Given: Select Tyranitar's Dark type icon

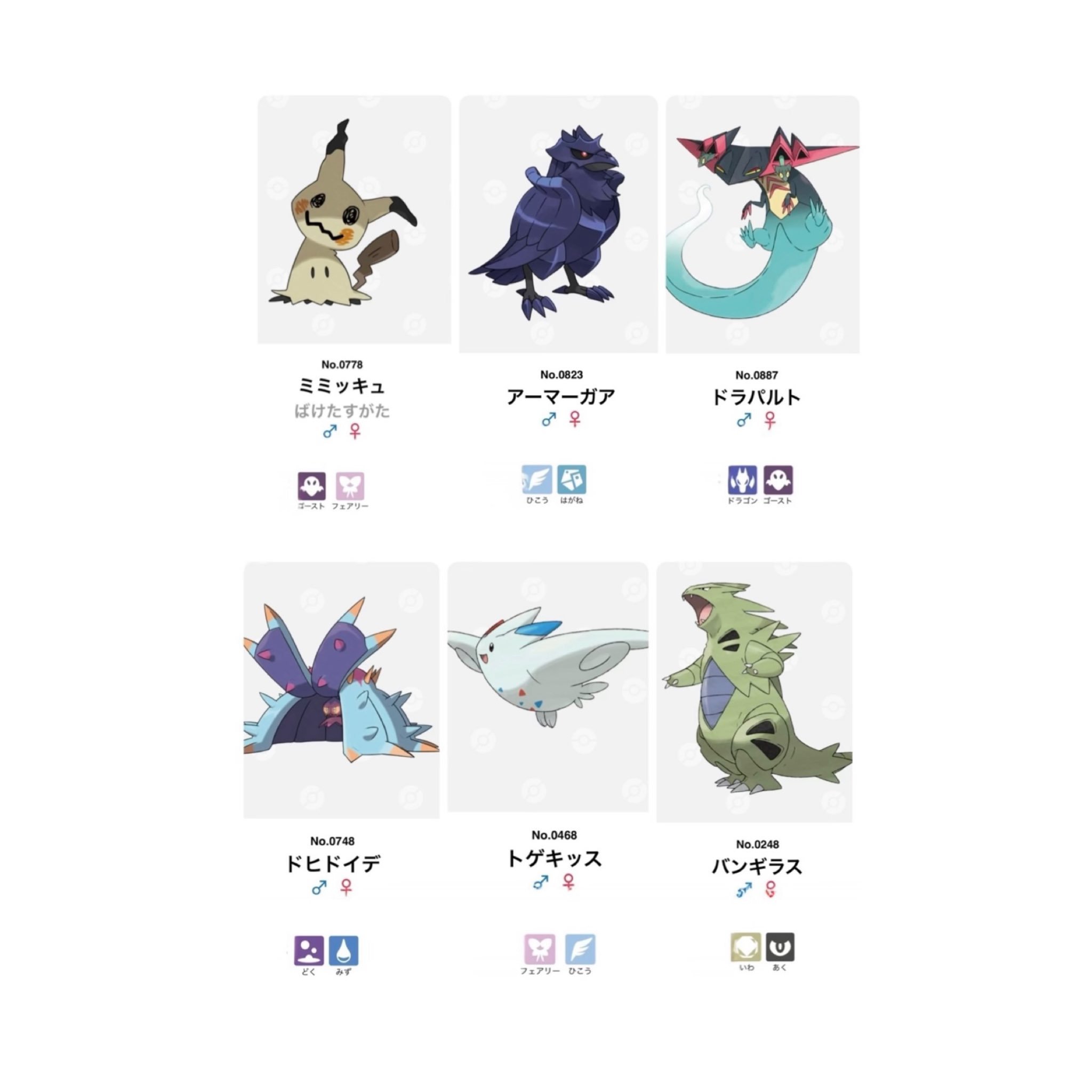Looking at the screenshot, I should click(780, 947).
